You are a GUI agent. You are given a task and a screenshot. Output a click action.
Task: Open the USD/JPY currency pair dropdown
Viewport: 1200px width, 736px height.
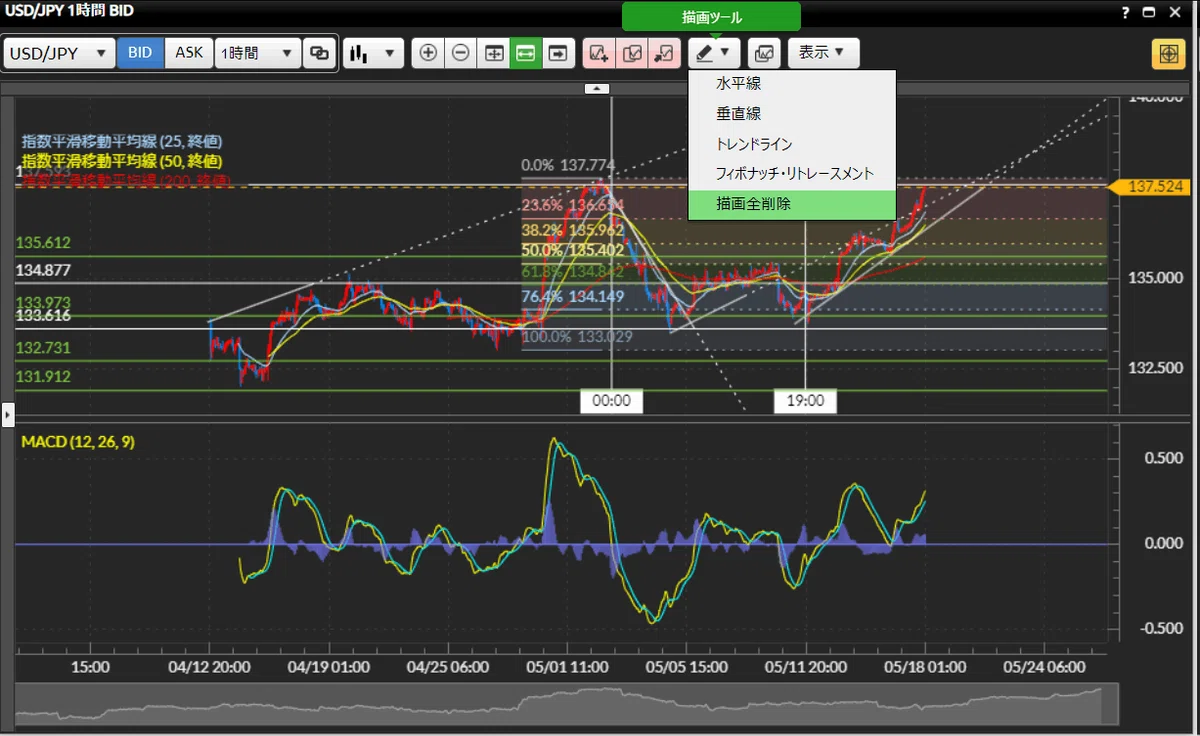[59, 53]
